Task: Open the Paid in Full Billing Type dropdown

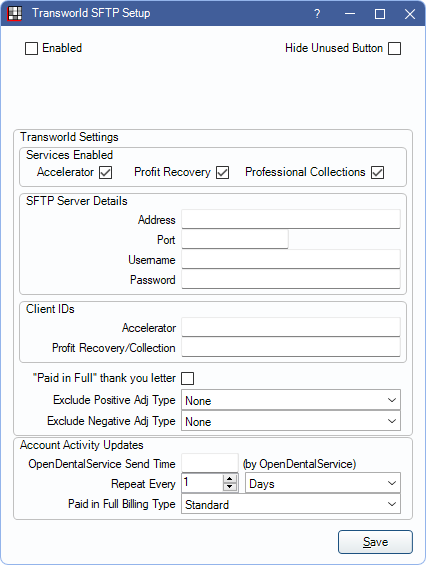Action: click(291, 504)
